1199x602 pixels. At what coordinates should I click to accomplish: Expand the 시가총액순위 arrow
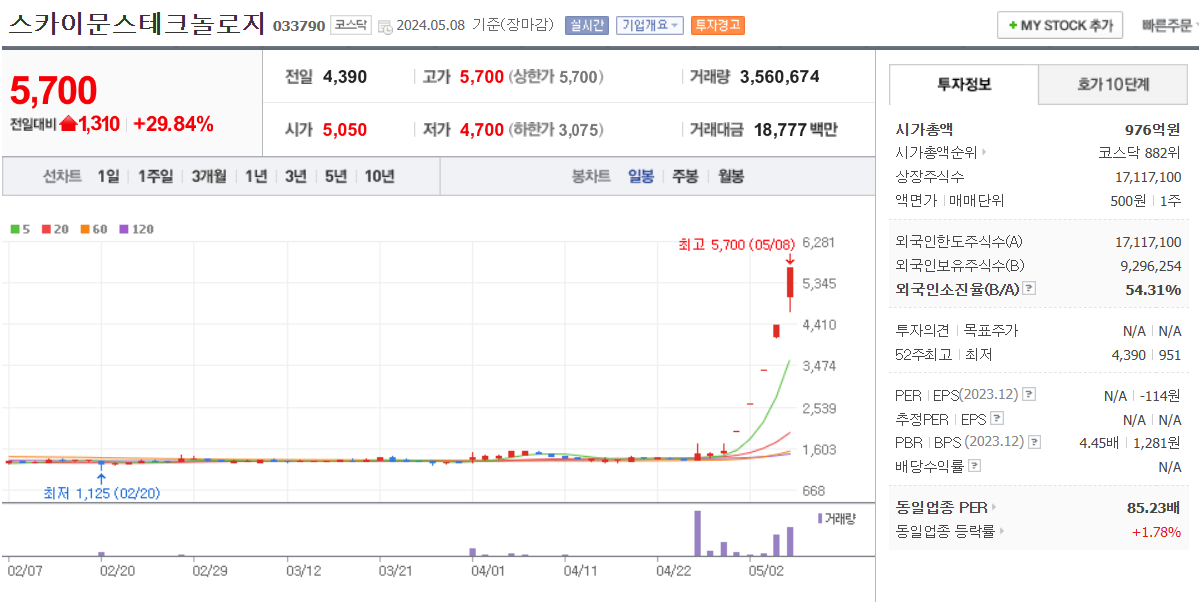coord(984,152)
